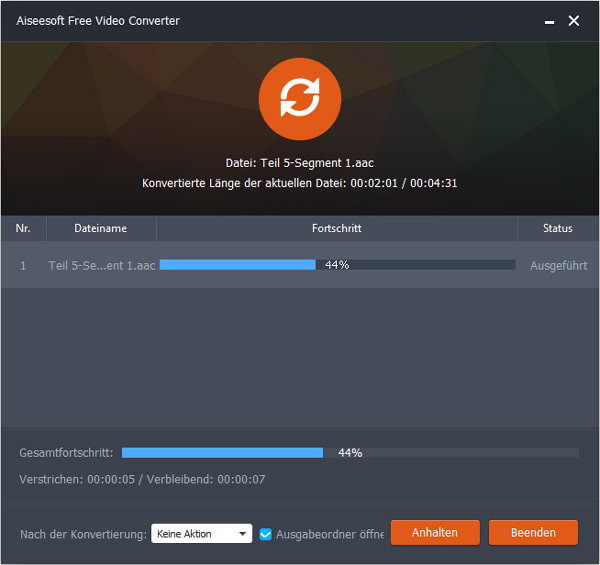
Task: Click row number 1 in the list
Action: pyautogui.click(x=23, y=266)
